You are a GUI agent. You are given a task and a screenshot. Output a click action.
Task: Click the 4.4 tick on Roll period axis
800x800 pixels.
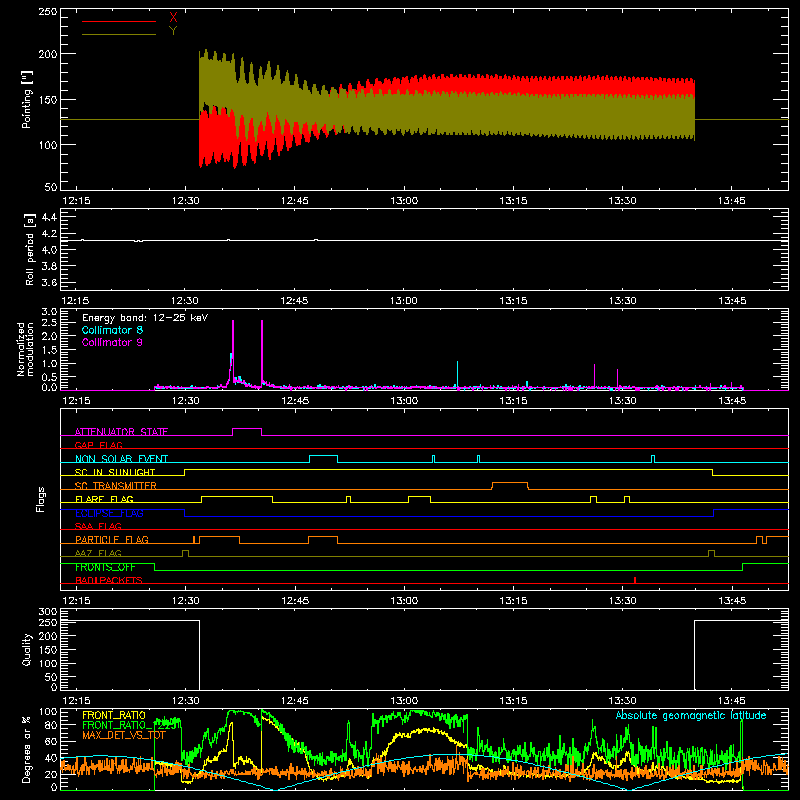[x=49, y=217]
